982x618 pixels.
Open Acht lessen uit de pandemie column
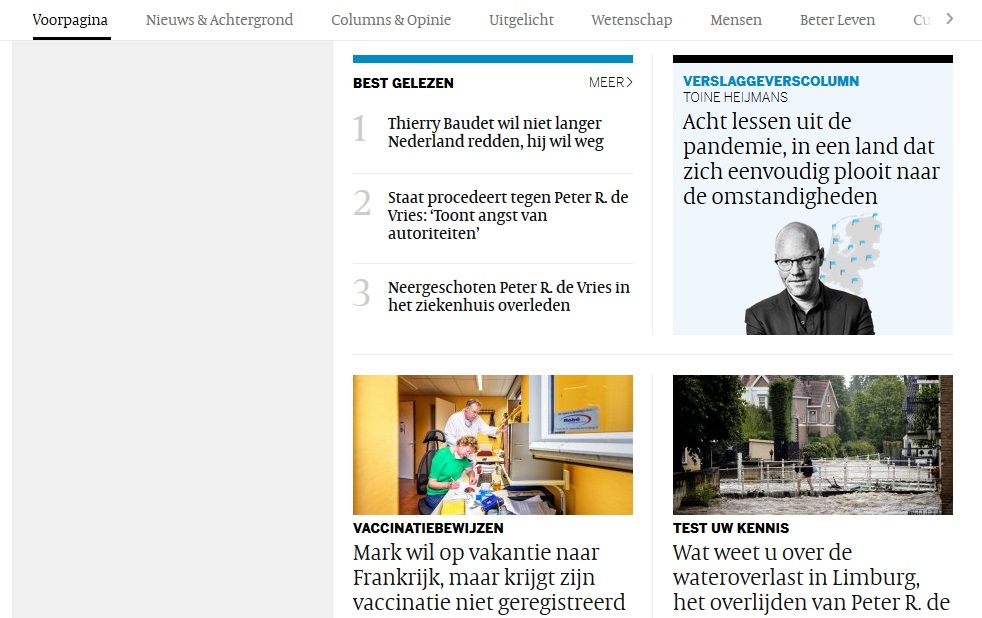pos(811,158)
